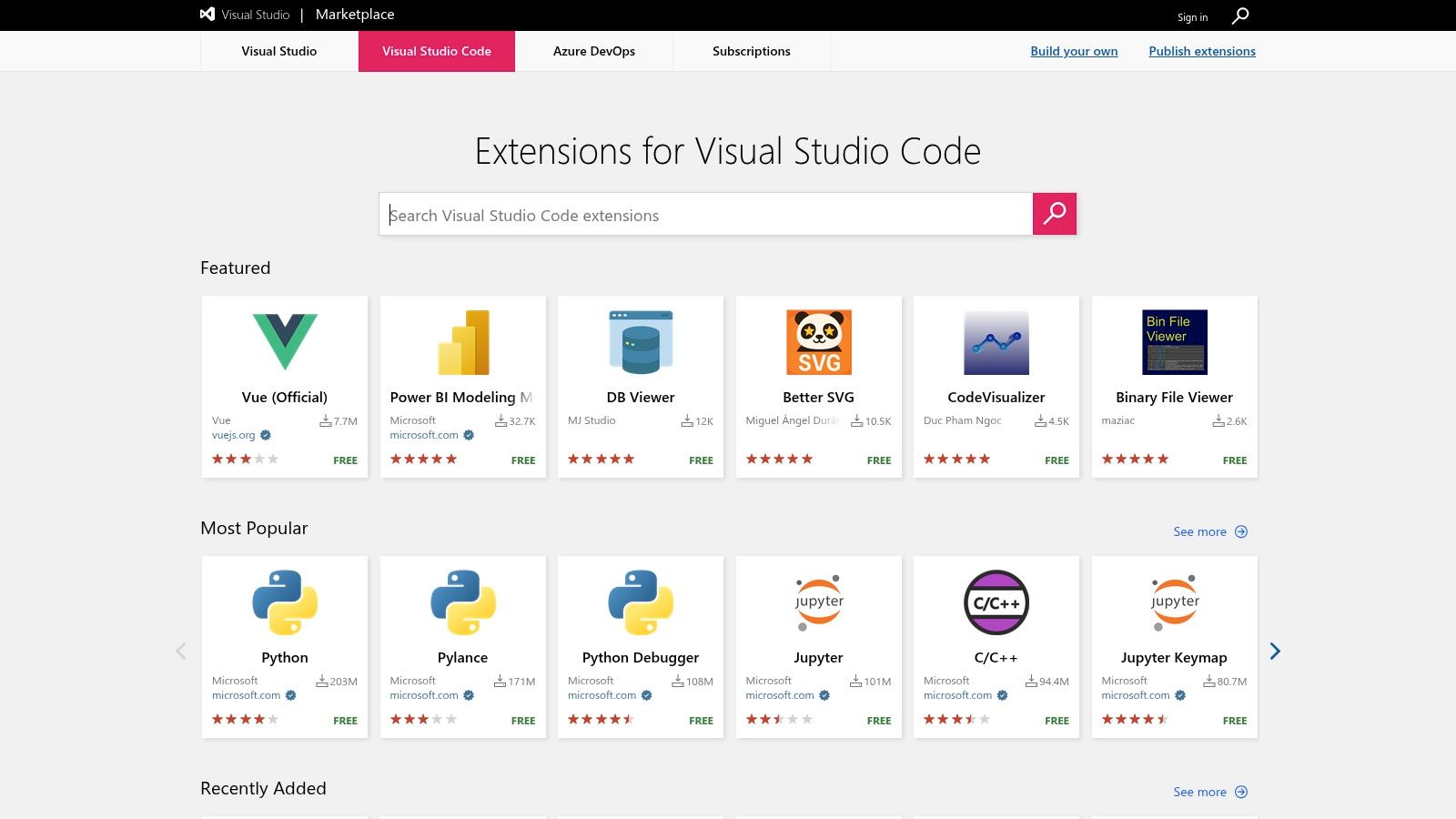
Task: Switch to the Azure DevOps tab
Action: [x=593, y=51]
